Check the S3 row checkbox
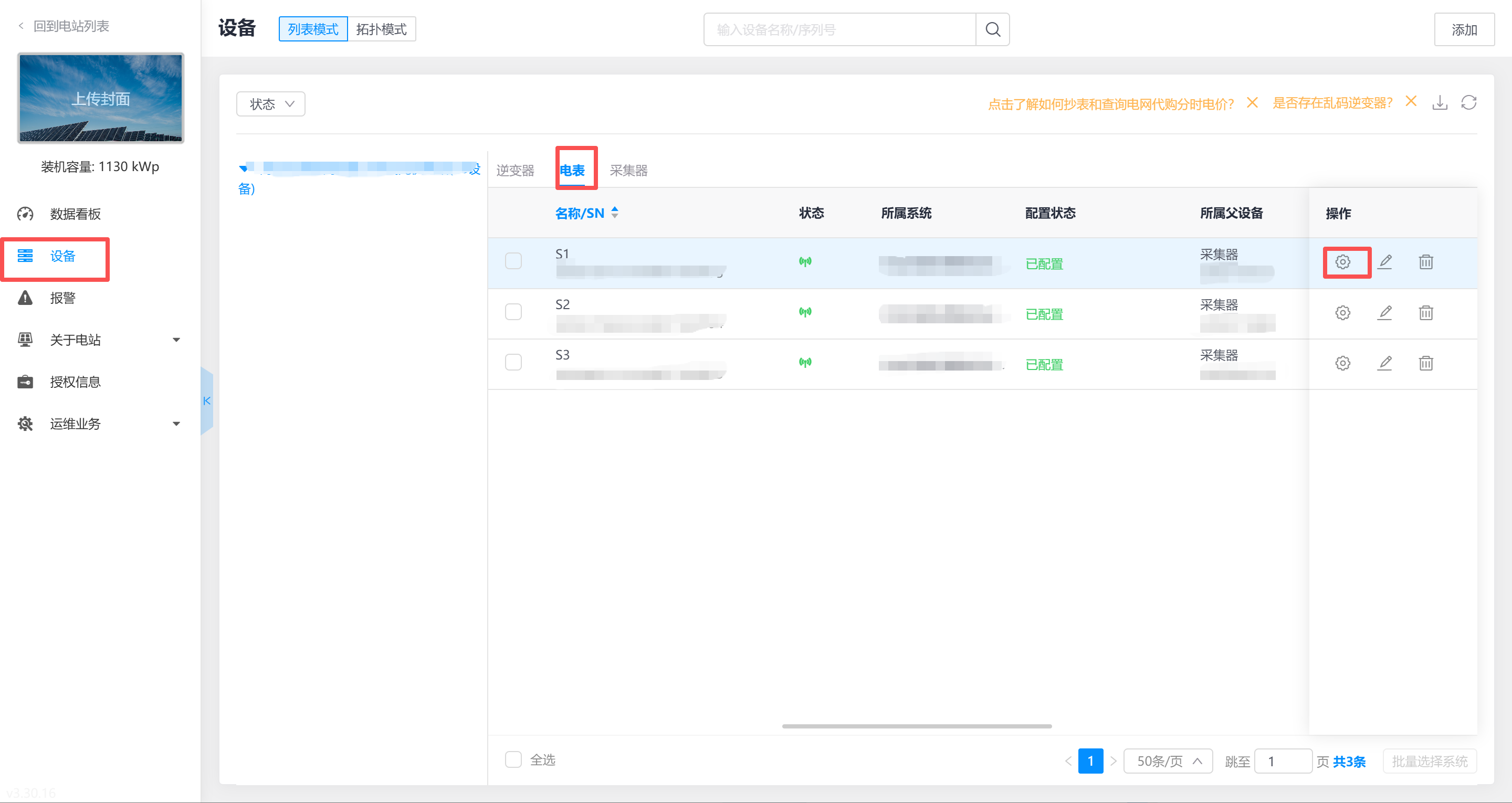Viewport: 1512px width, 803px height. tap(513, 362)
